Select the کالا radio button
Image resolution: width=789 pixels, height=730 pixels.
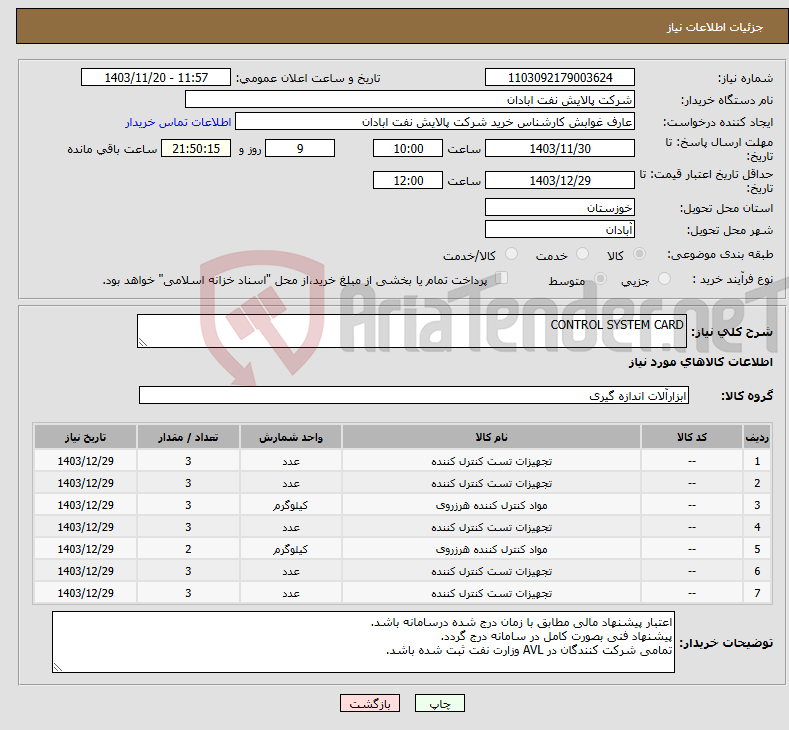[639, 254]
